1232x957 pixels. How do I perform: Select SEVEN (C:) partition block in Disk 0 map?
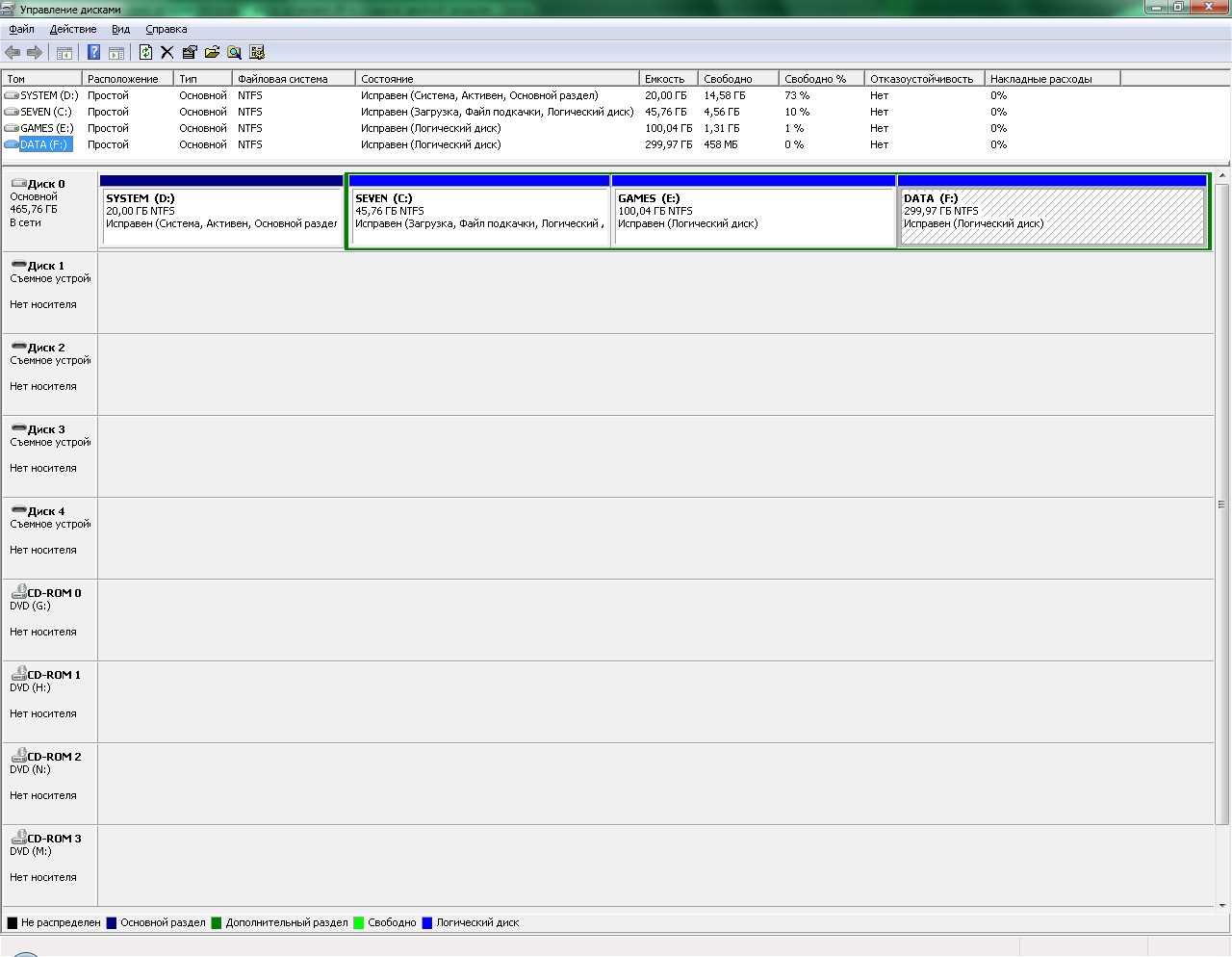[479, 211]
